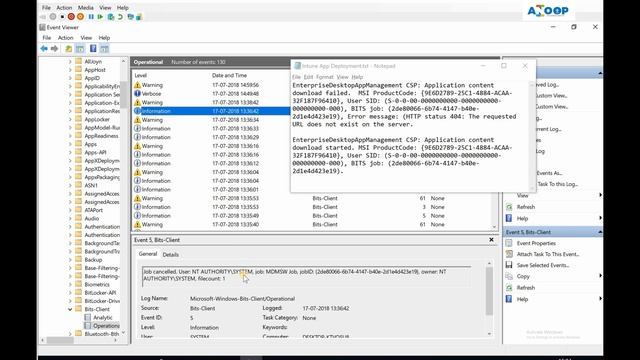Screen dimensions: 640x360
Task: Switch to the Details tab
Action: click(x=171, y=254)
